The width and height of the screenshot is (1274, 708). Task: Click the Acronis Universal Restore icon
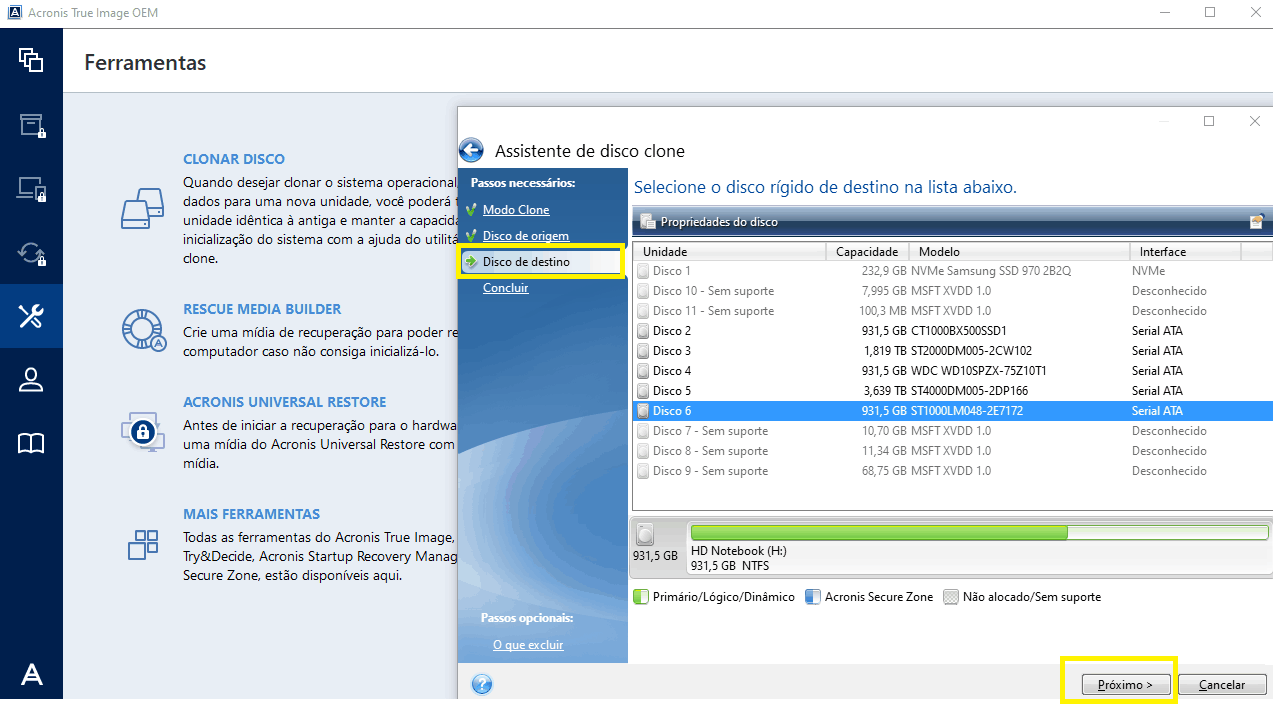142,430
